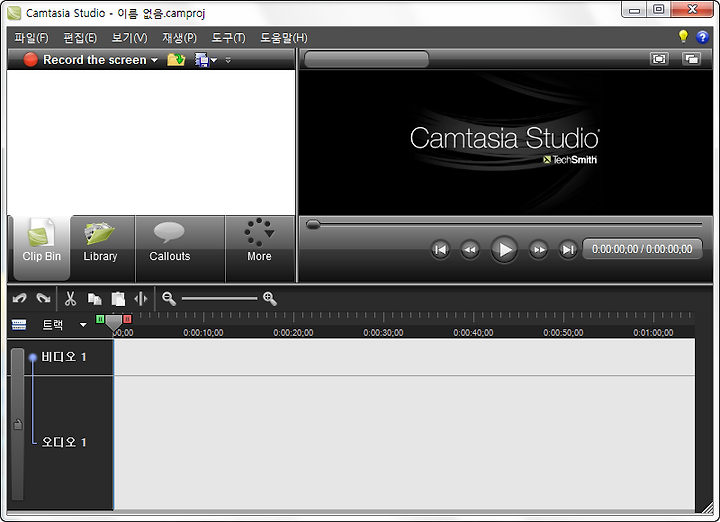Click the Undo arrow icon
The image size is (720, 522).
point(19,299)
